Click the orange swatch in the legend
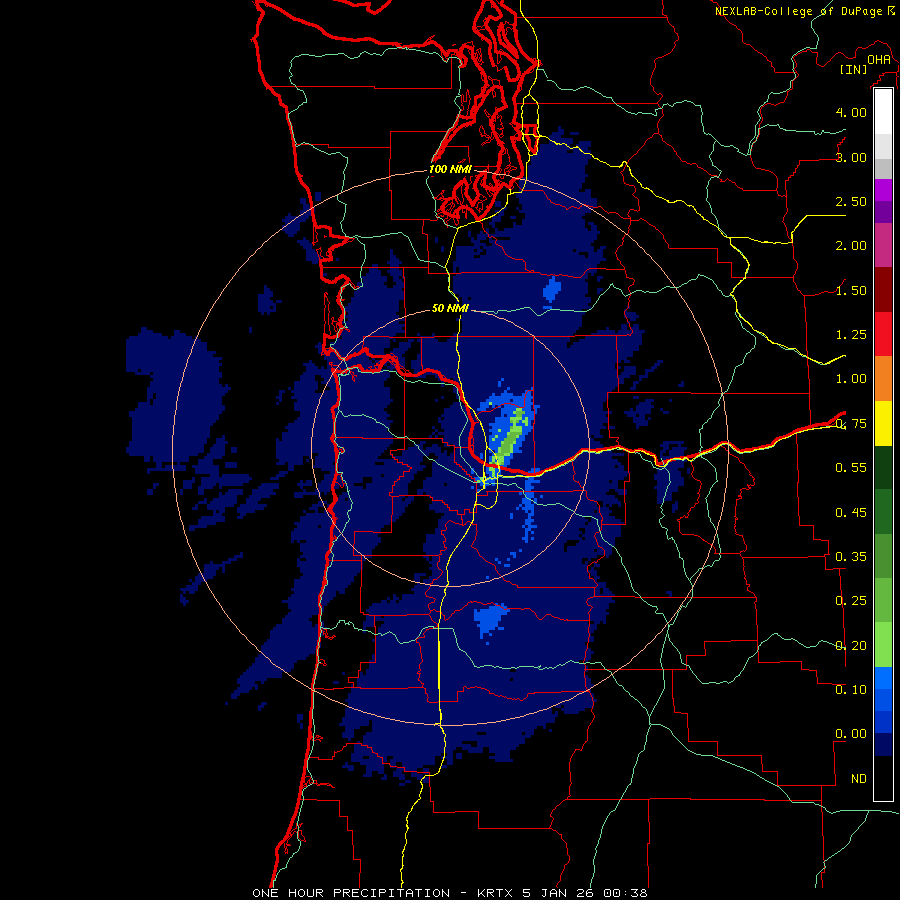The width and height of the screenshot is (900, 900). click(883, 378)
